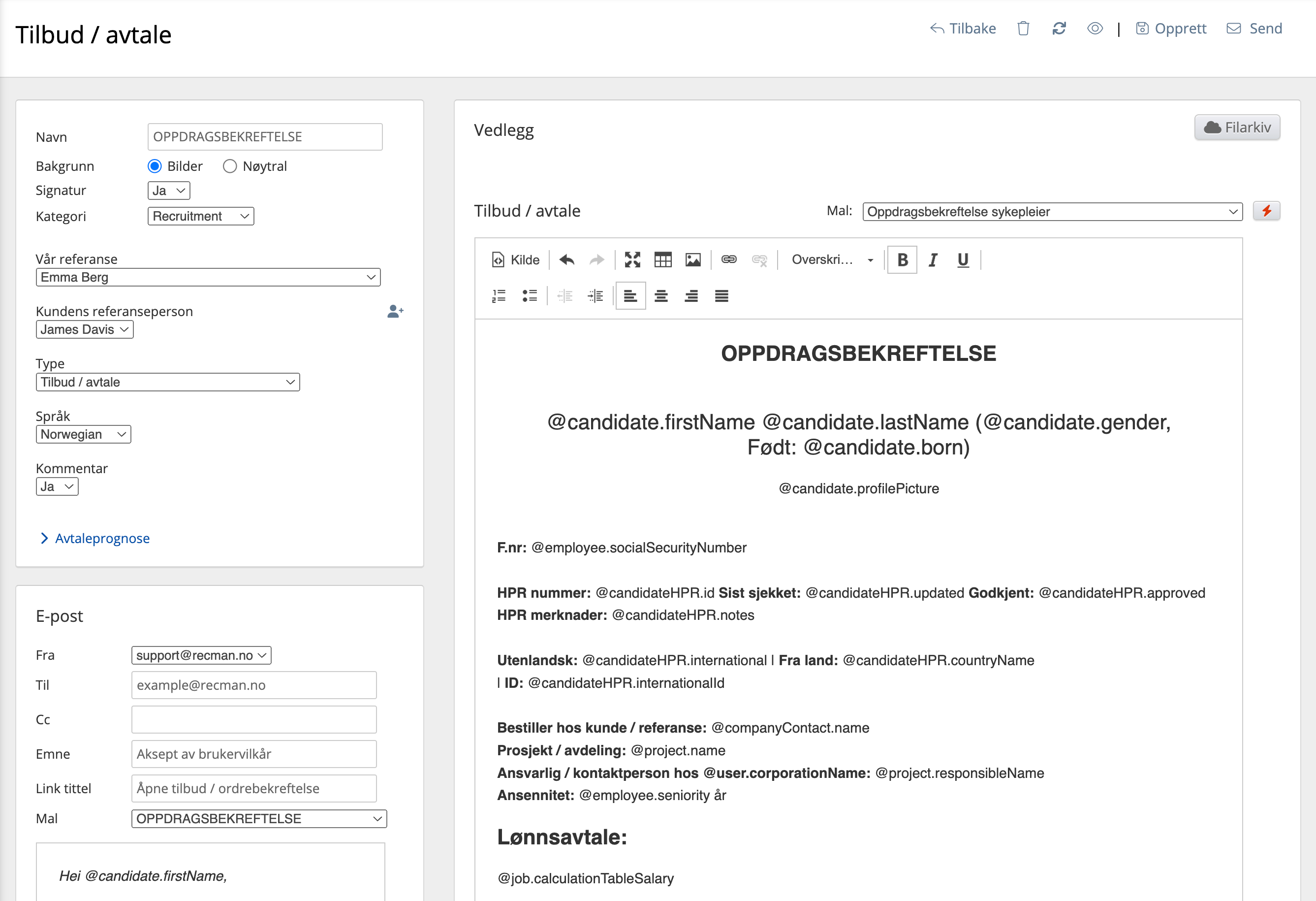Click Tilbake to go back

963,29
